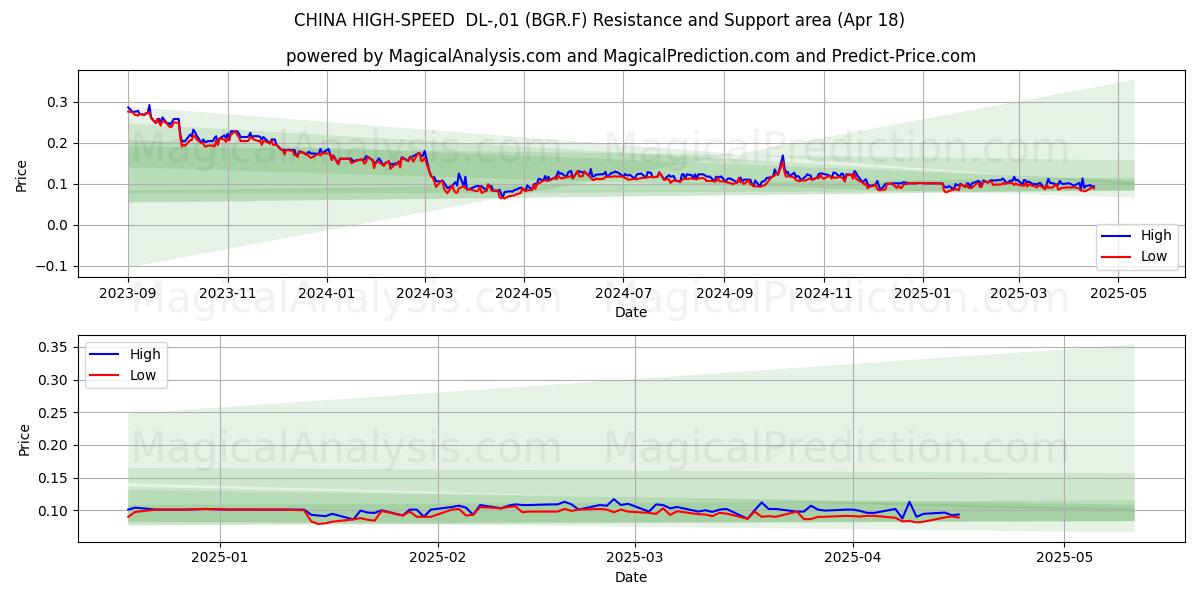1200x600 pixels.
Task: Click the '2023-09' date label on the top axis
Action: click(128, 293)
